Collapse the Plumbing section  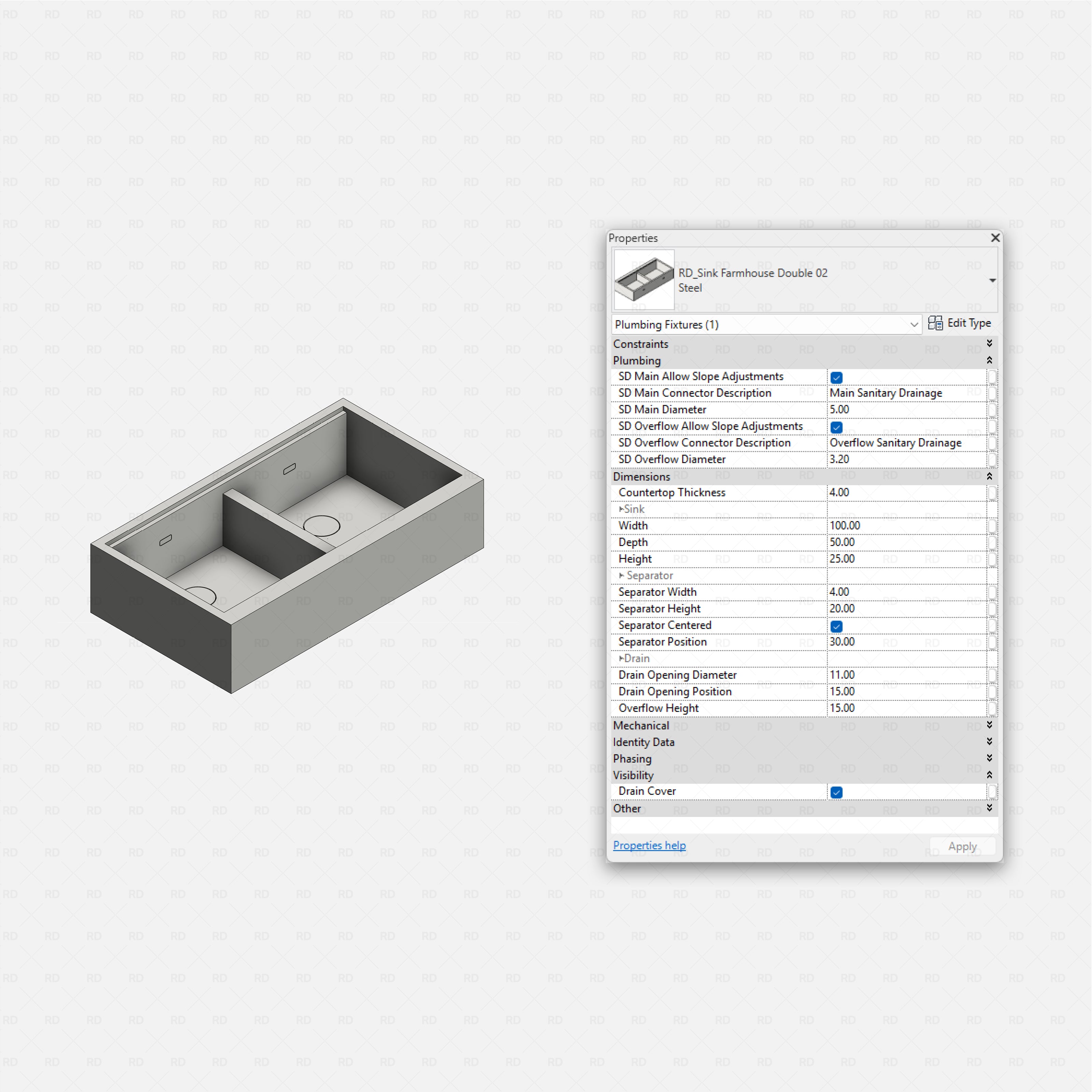pos(990,360)
